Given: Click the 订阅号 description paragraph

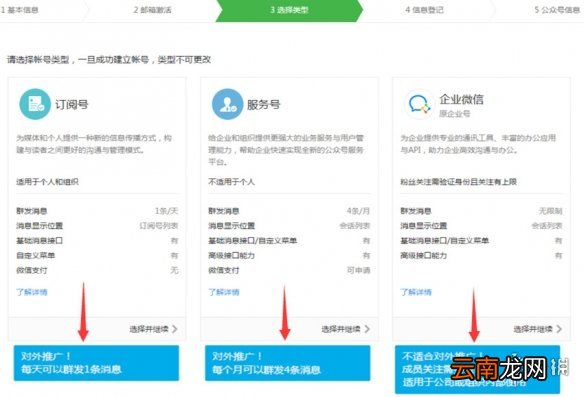Looking at the screenshot, I should 94,144.
